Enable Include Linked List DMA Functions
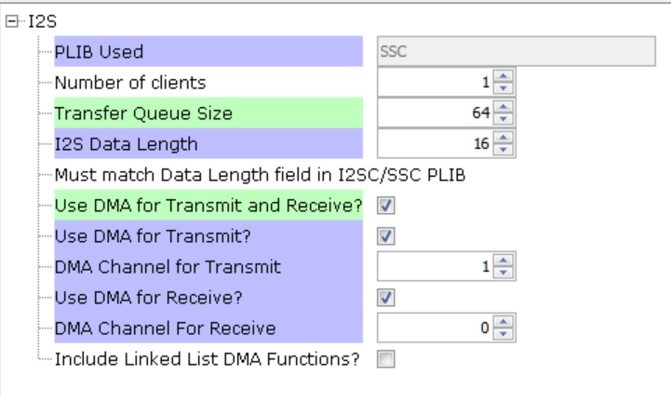Image resolution: width=671 pixels, height=396 pixels. [x=386, y=359]
